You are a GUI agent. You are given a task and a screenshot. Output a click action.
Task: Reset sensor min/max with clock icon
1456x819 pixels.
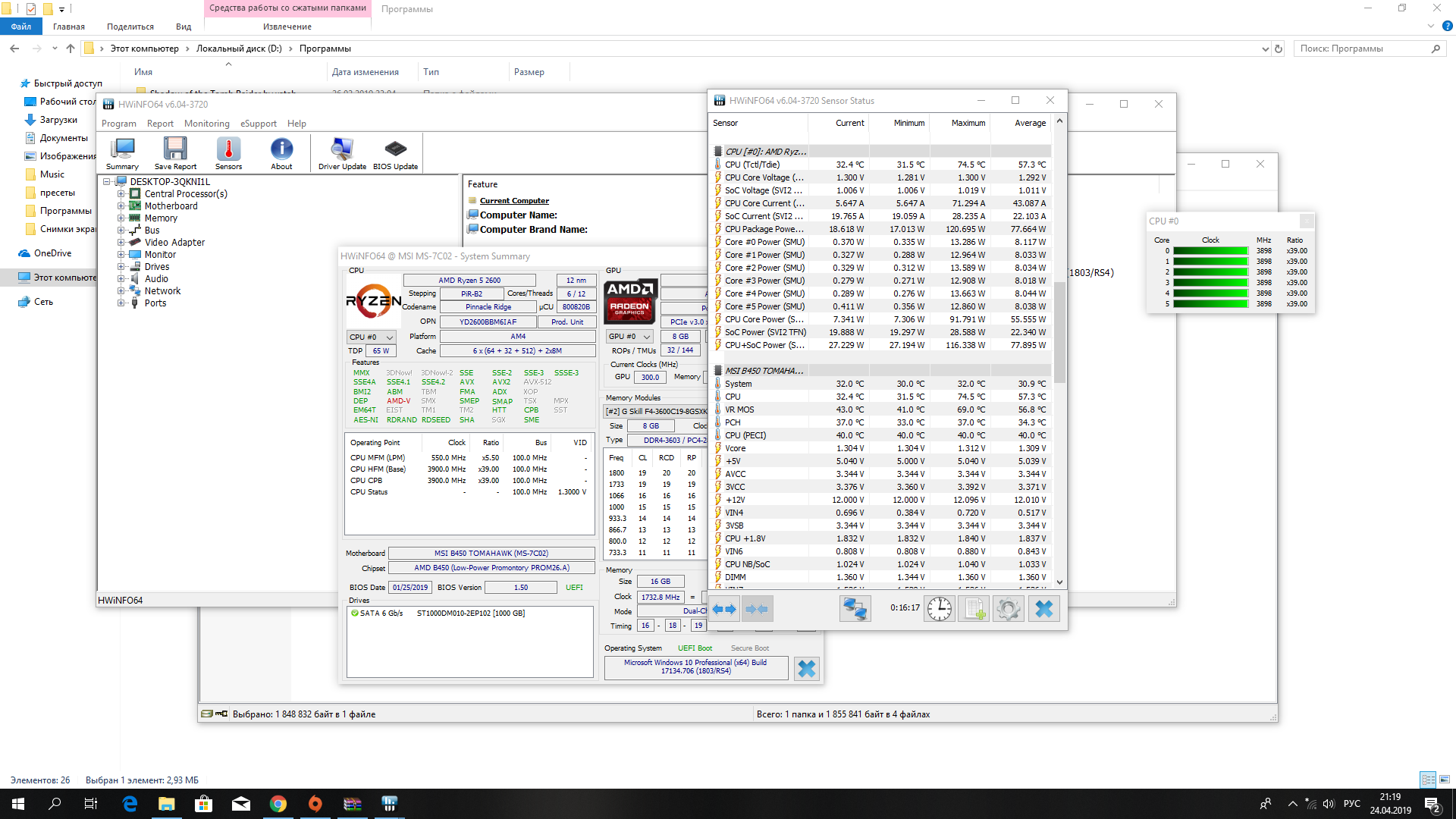tap(940, 609)
